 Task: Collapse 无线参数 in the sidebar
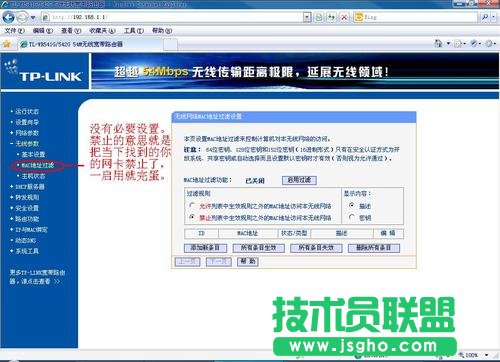point(27,144)
